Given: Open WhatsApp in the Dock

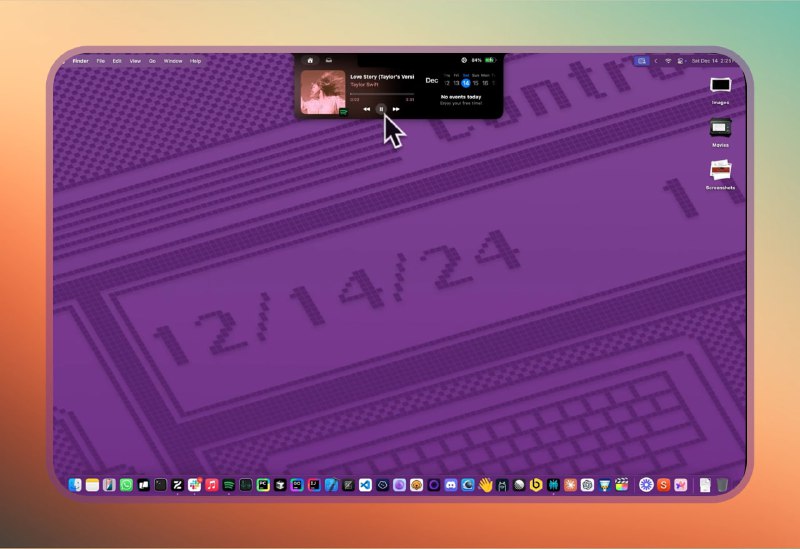Looking at the screenshot, I should tap(126, 485).
